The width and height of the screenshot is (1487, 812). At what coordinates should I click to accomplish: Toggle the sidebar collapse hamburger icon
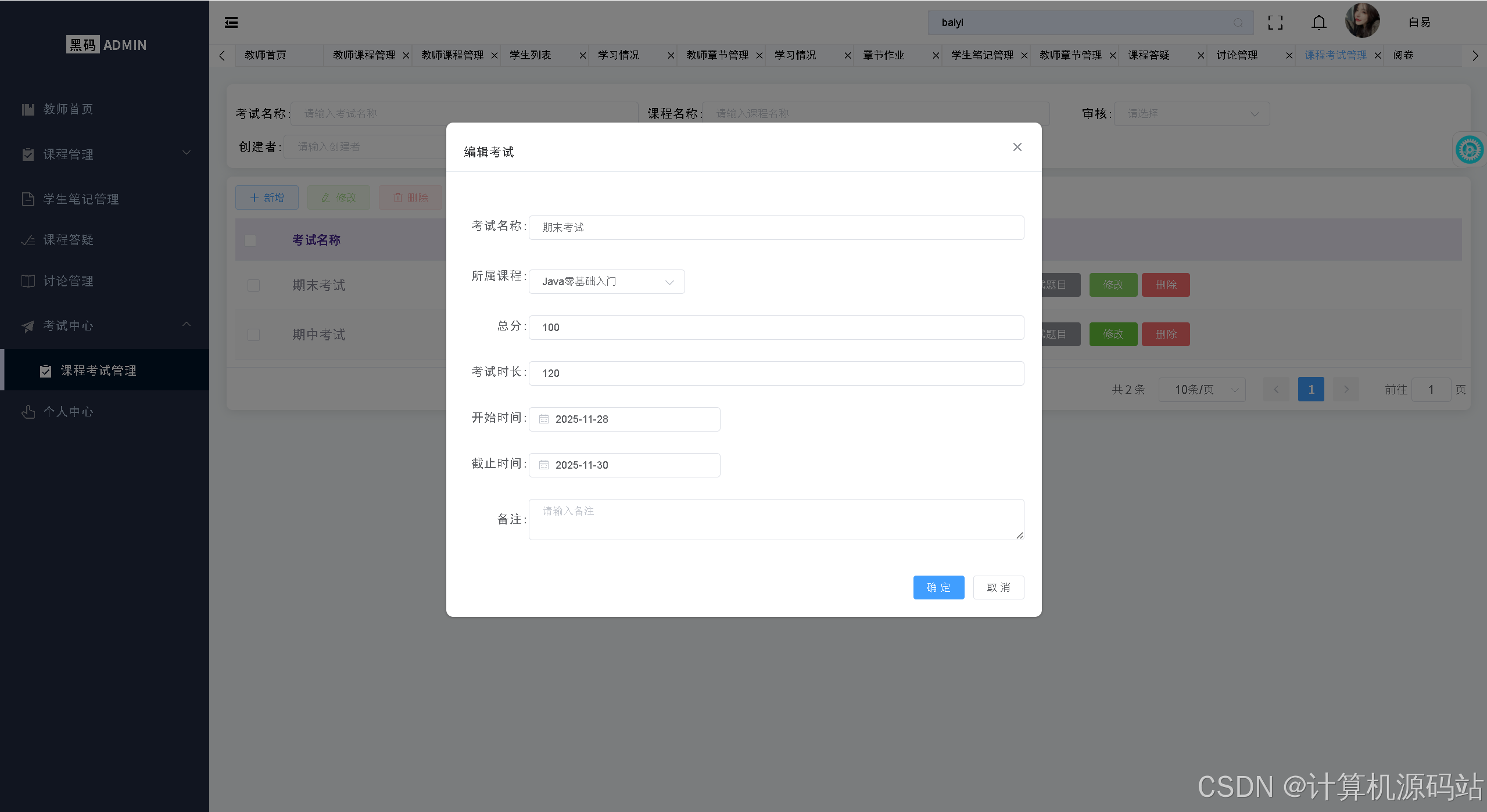[x=231, y=22]
